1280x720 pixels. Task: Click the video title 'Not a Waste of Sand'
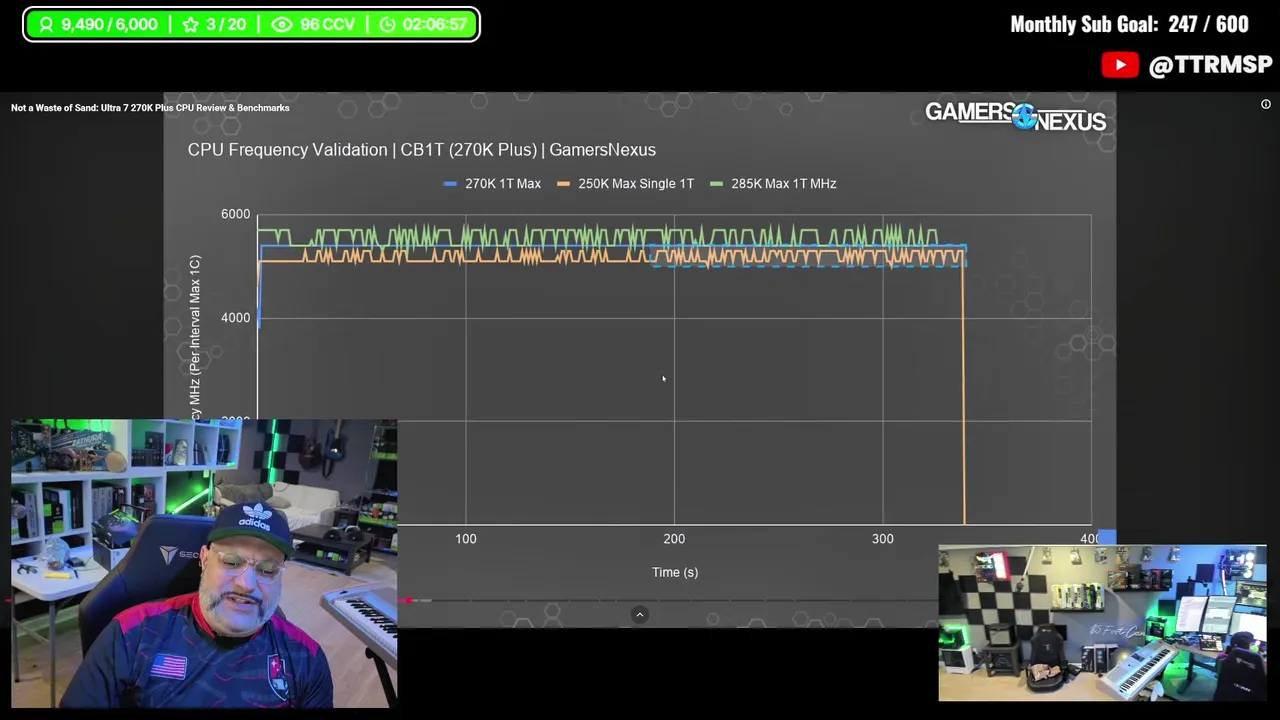(x=150, y=108)
